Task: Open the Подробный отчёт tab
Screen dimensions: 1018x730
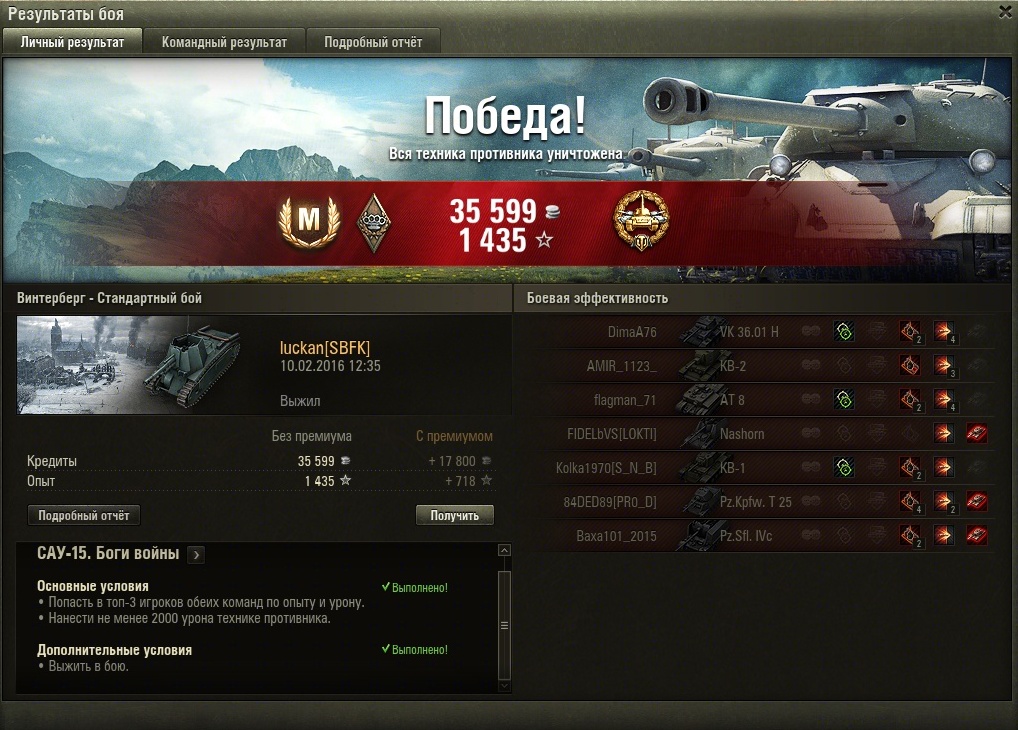Action: (373, 42)
